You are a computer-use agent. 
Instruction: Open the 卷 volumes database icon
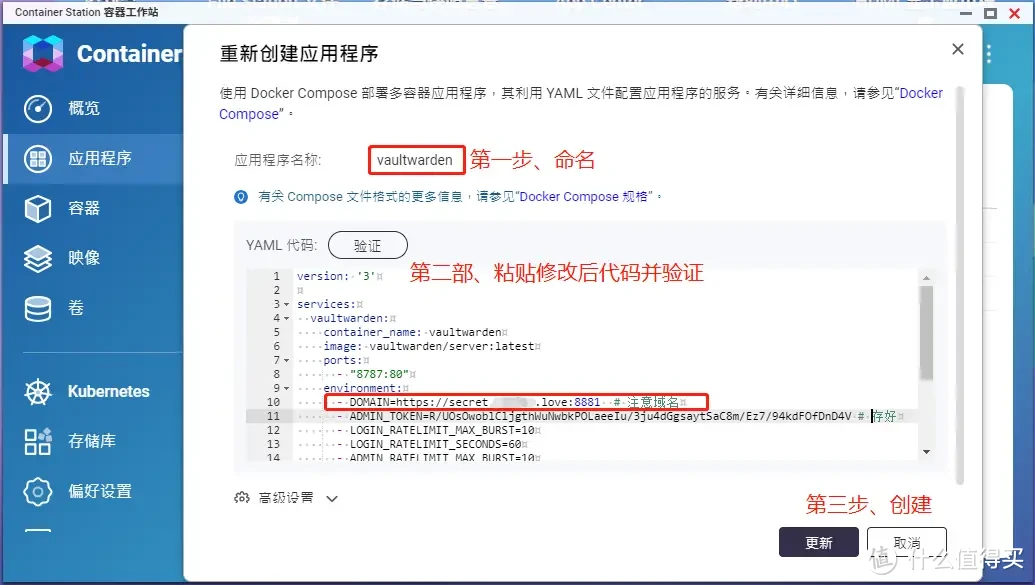click(x=38, y=308)
